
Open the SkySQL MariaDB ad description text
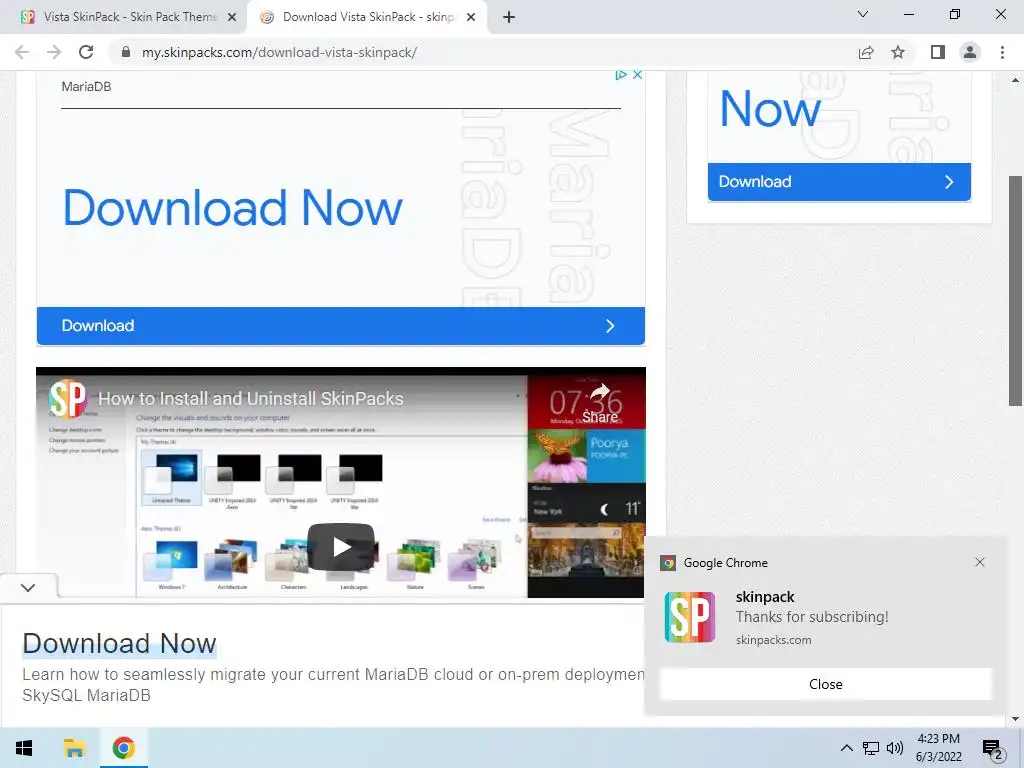click(x=333, y=684)
